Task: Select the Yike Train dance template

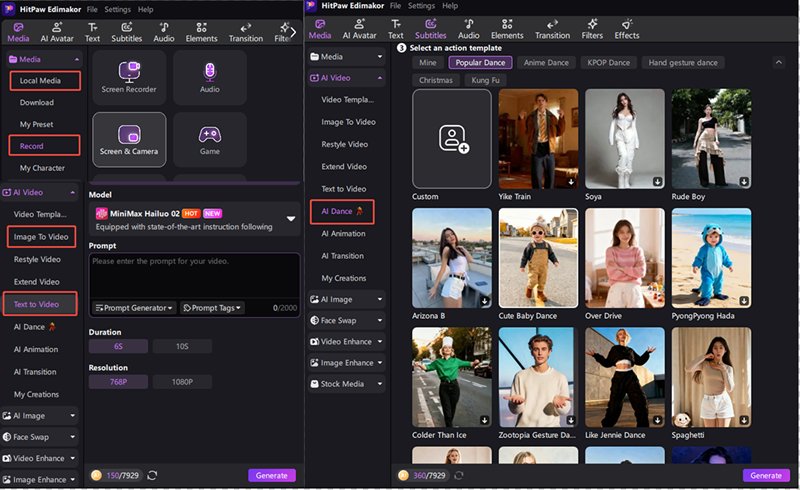Action: tap(538, 139)
